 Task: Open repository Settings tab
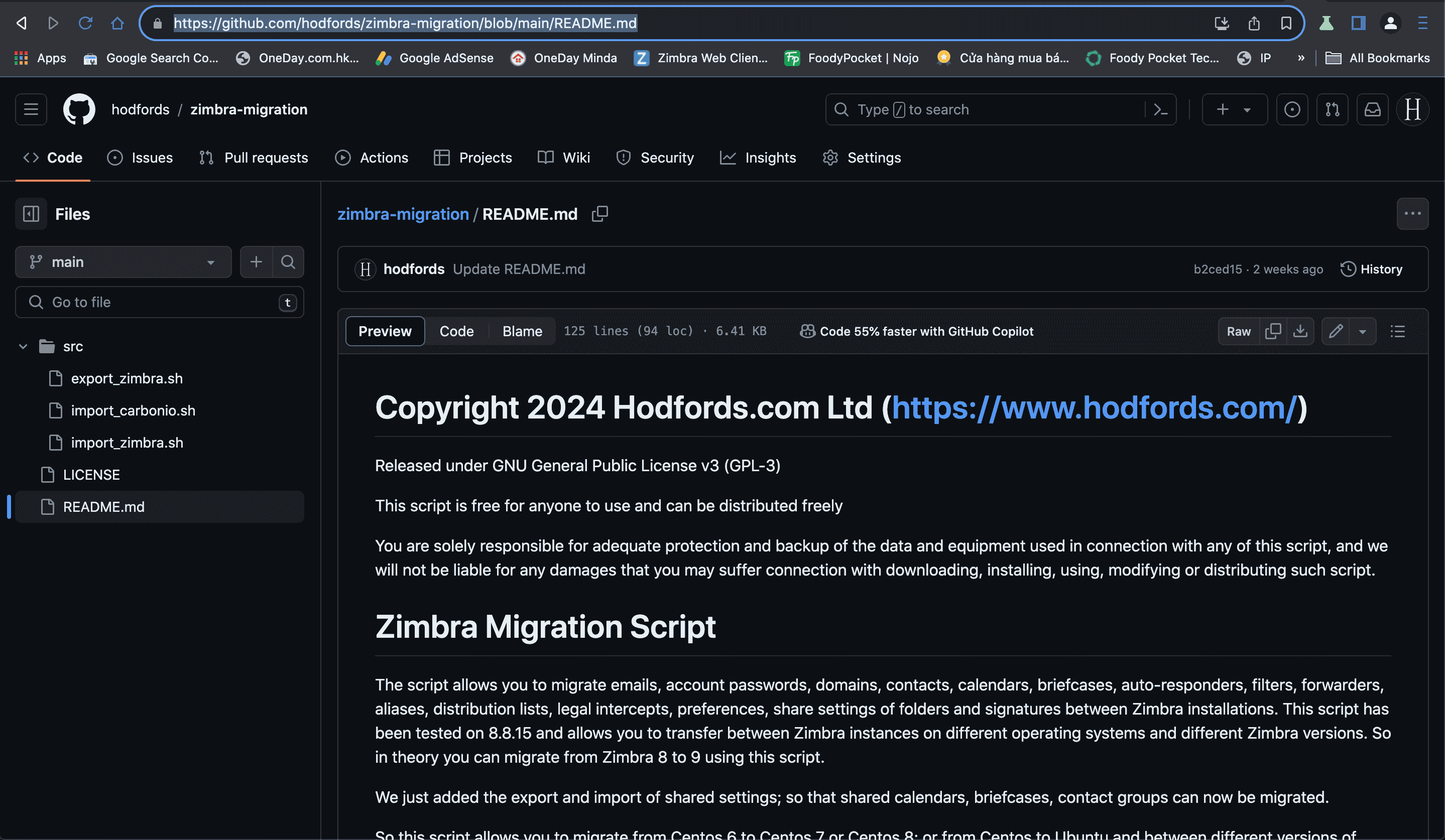click(862, 158)
